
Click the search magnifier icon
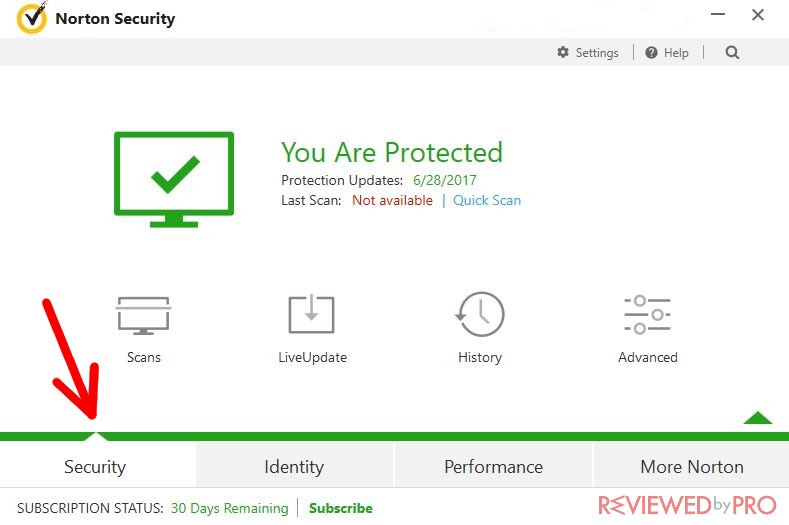tap(732, 52)
